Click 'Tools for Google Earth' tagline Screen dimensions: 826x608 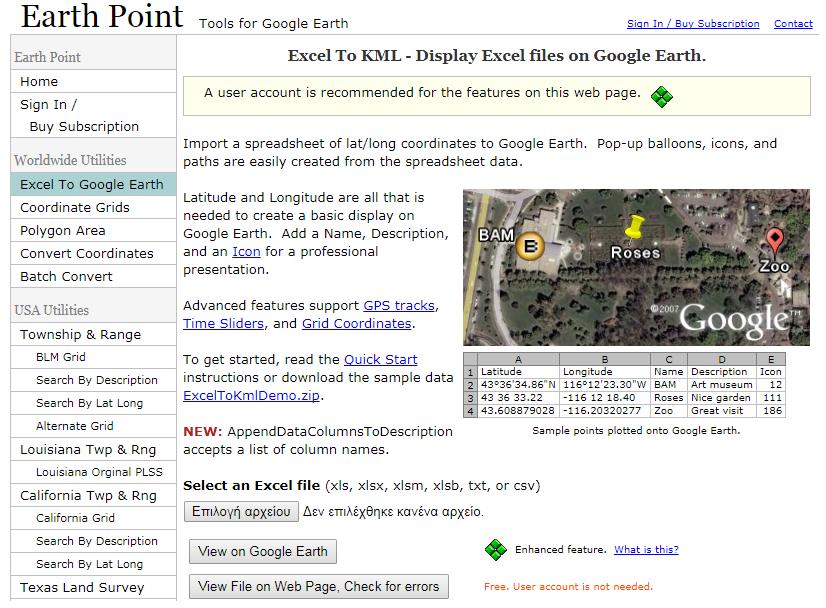[x=273, y=24]
